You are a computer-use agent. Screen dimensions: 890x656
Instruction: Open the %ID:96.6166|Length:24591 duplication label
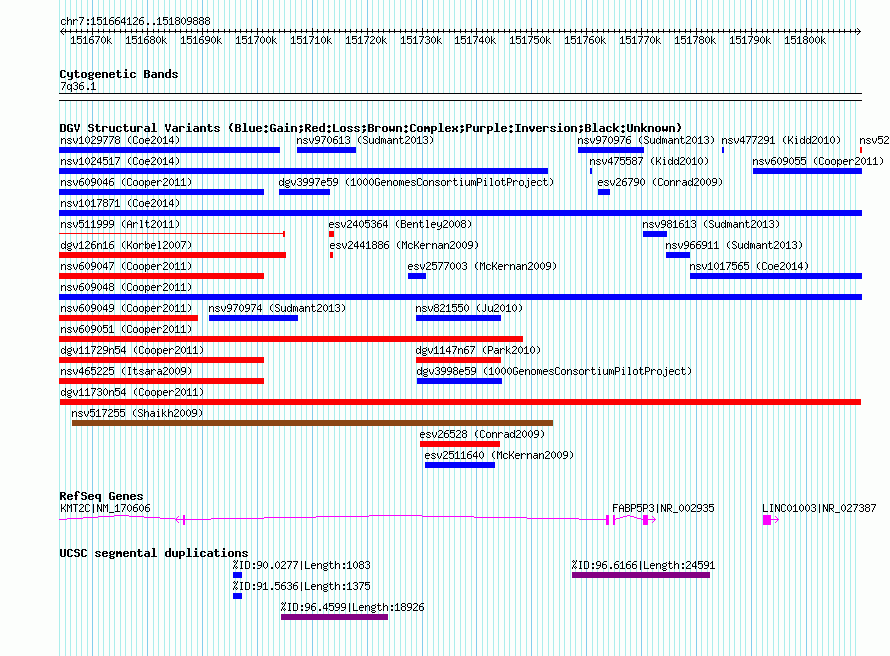(643, 565)
